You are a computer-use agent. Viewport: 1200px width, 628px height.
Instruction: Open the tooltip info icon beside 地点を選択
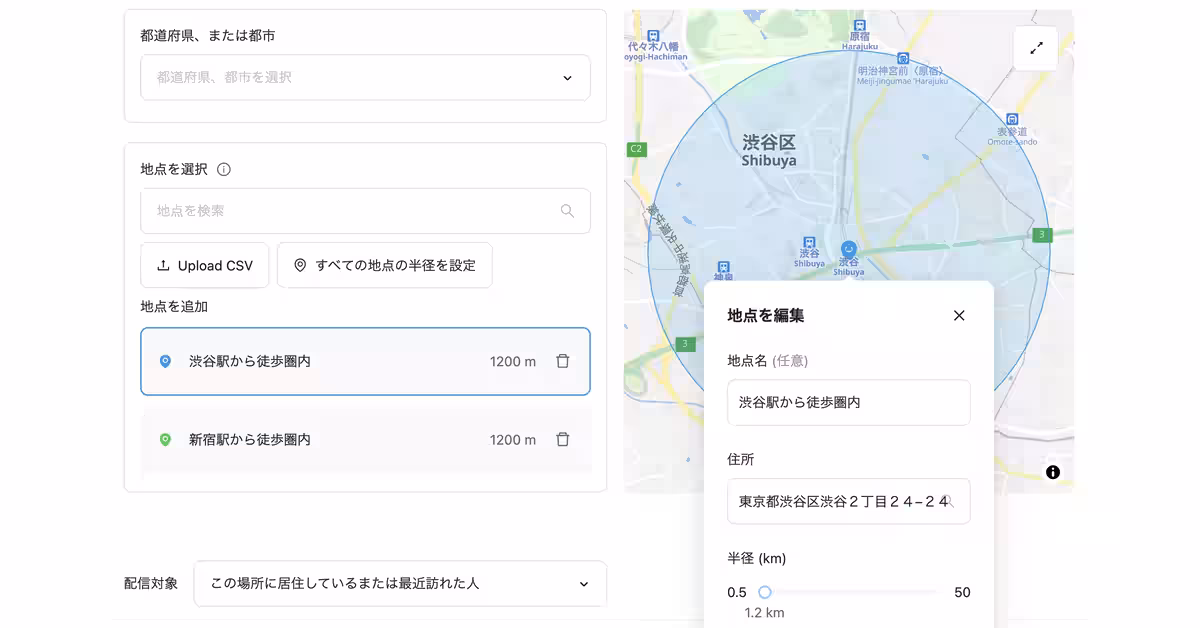[x=222, y=169]
